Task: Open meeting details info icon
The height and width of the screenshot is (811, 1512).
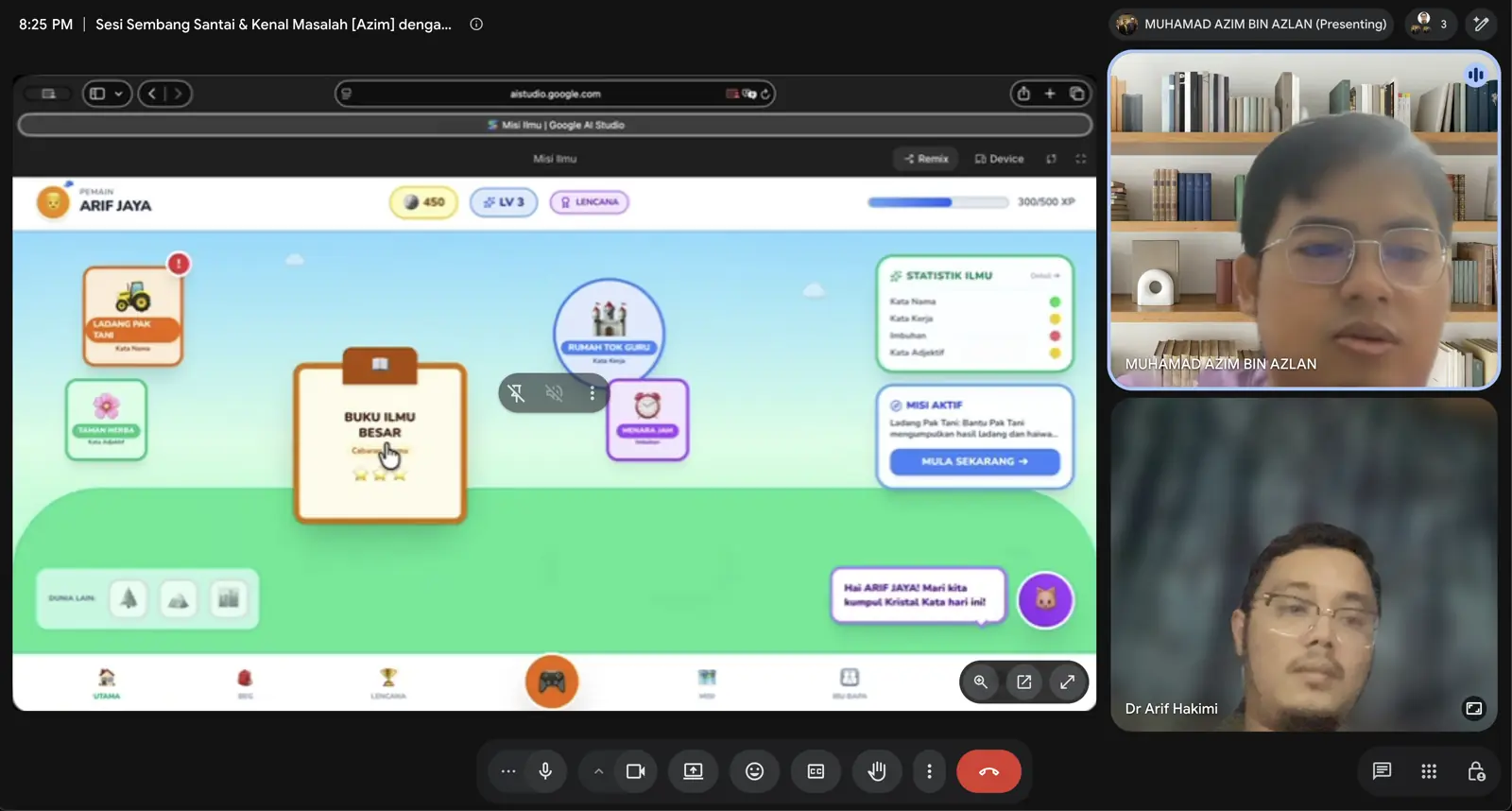Action: [x=476, y=25]
